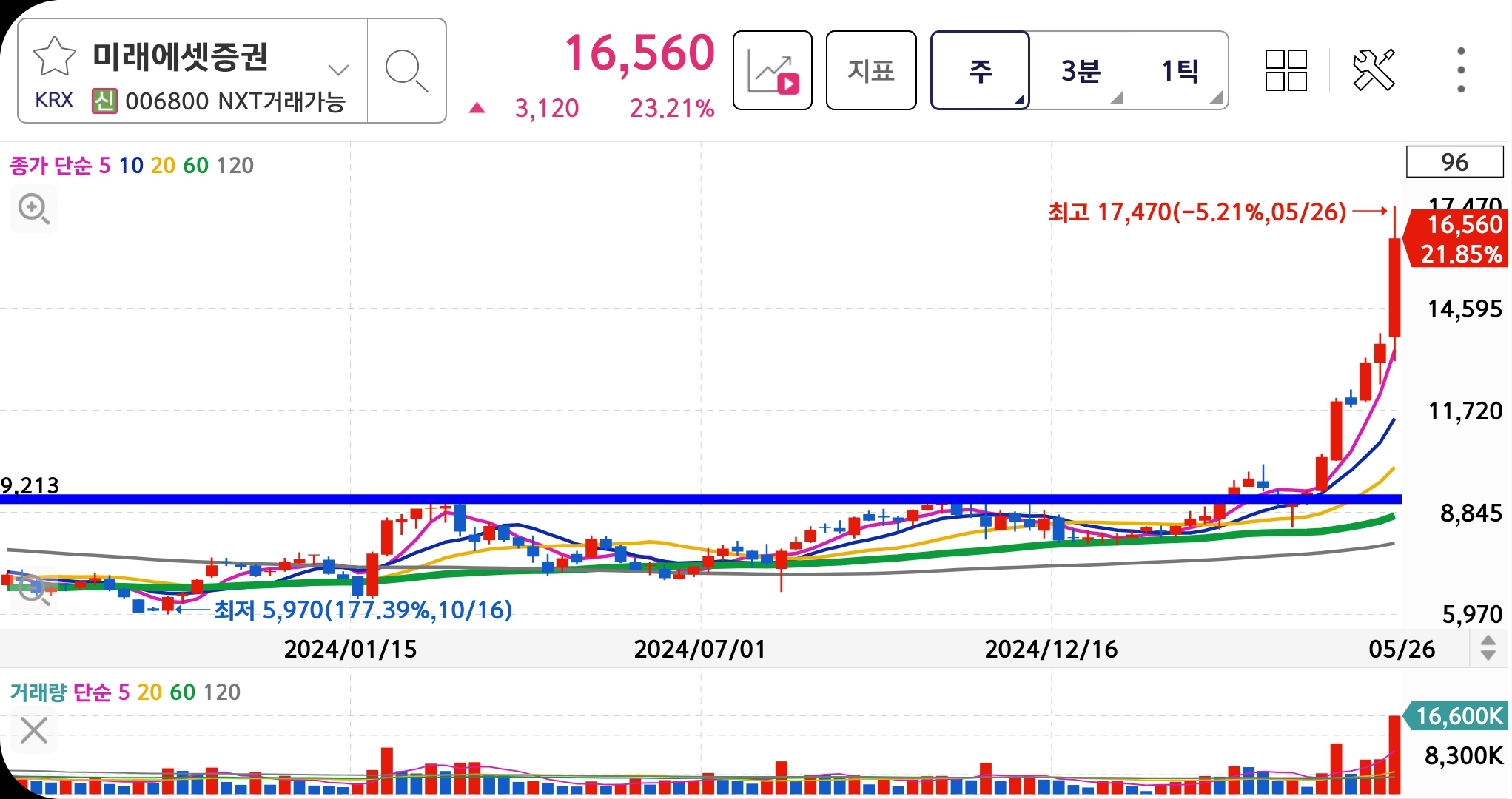Expand the 미래에셋증권 stock selector chevron
The image size is (1512, 799).
point(338,70)
